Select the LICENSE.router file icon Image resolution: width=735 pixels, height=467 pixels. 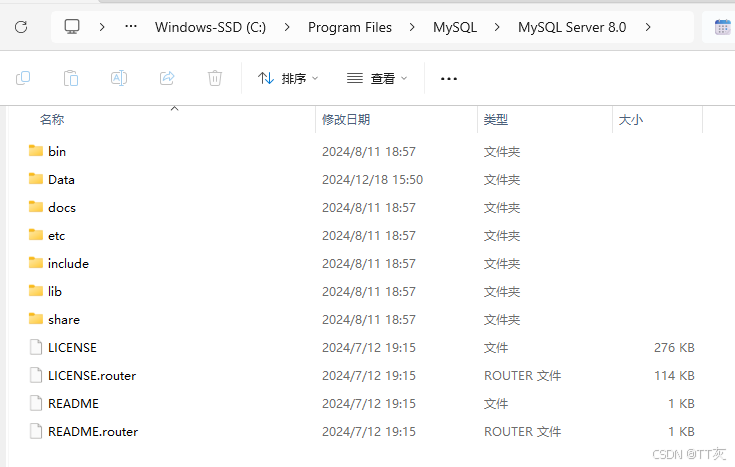[x=36, y=375]
